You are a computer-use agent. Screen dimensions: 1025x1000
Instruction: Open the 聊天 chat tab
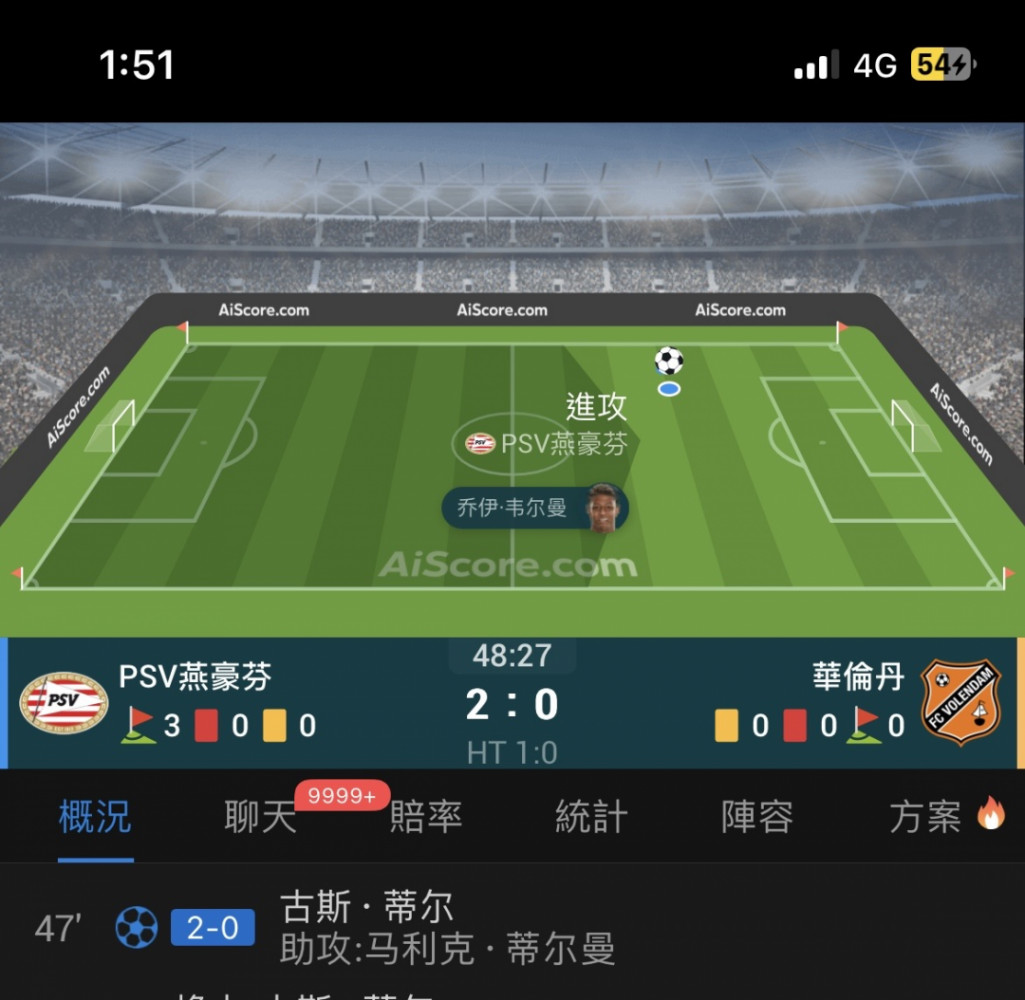(x=260, y=816)
